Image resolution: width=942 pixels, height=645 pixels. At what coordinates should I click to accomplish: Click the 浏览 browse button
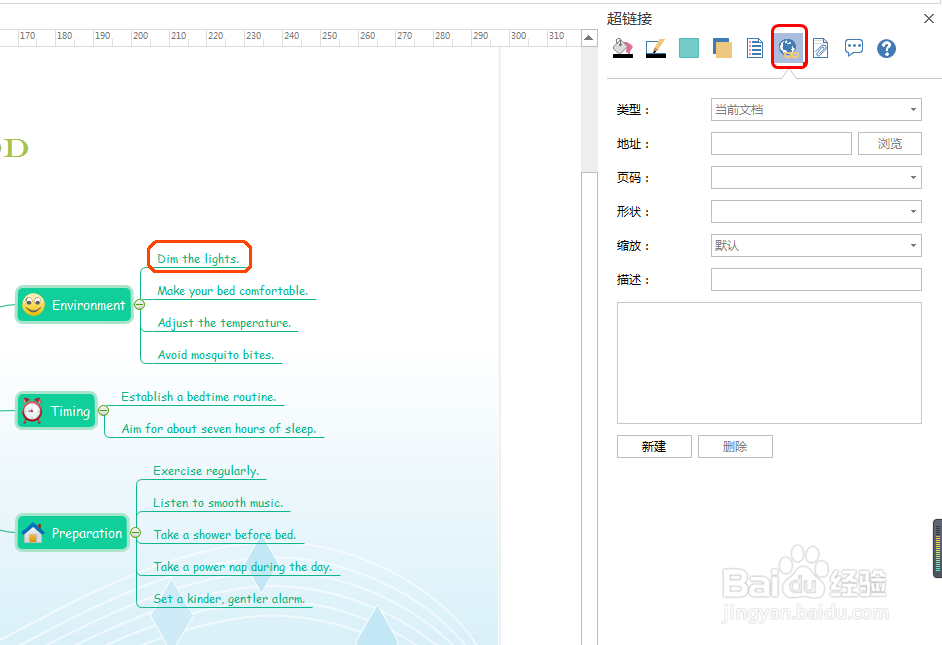[x=889, y=143]
